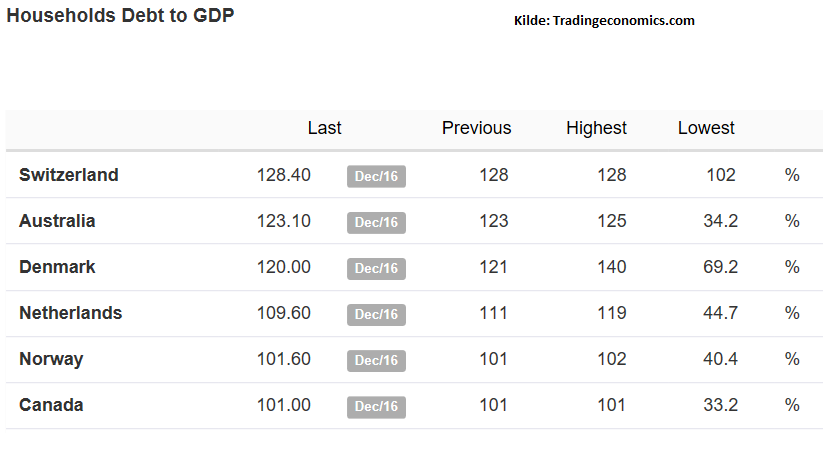Click Denmark's highest value 140
823x460 pixels.
coord(611,267)
